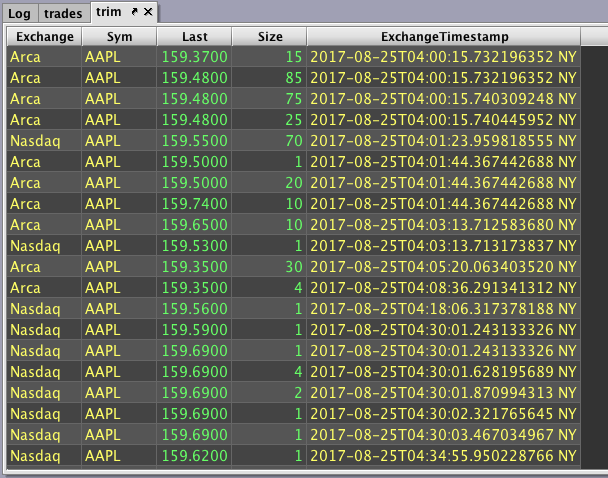Sort table by Last column header
This screenshot has height=478, width=608.
click(193, 36)
